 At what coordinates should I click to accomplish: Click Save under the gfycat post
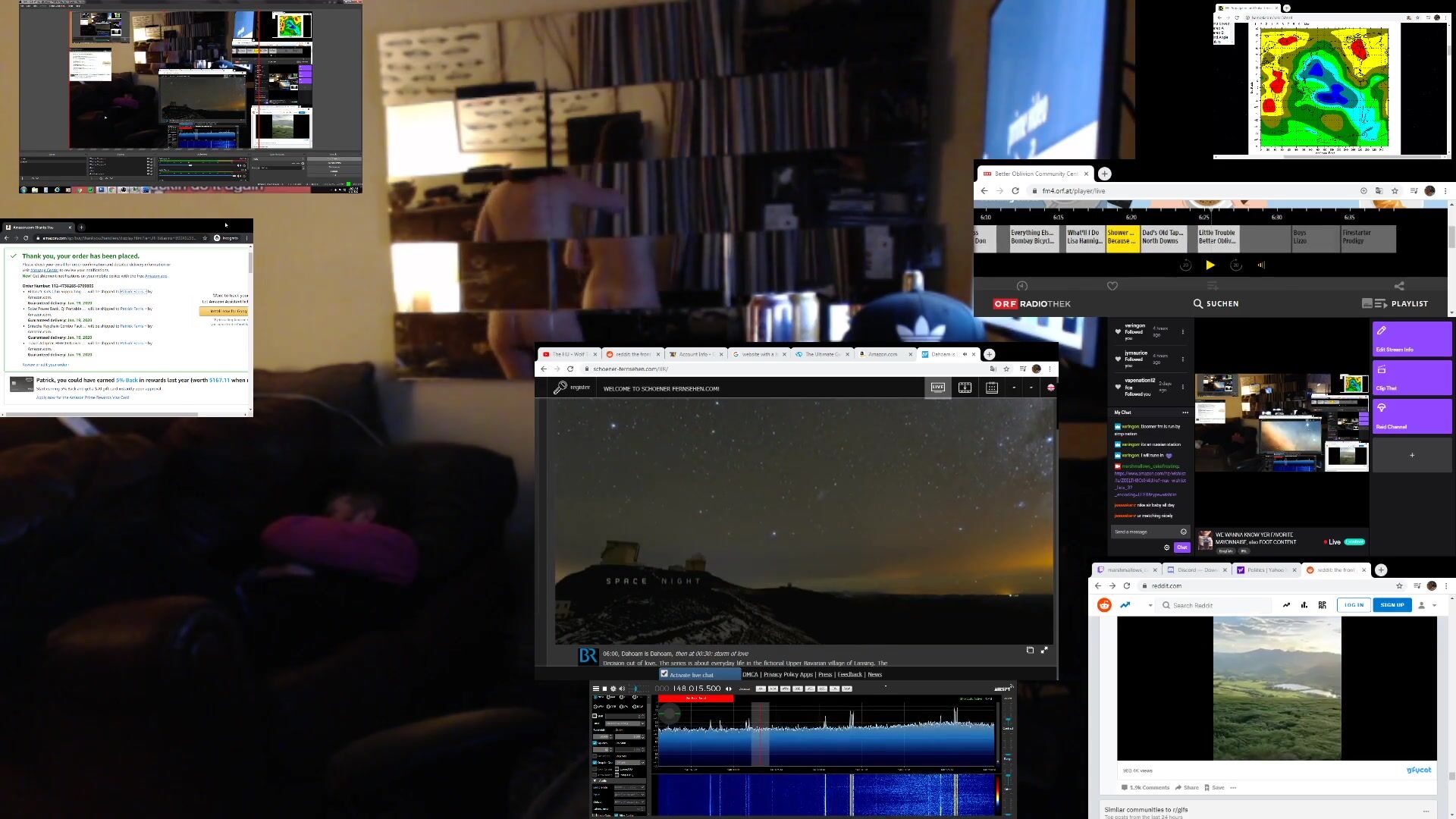click(x=1214, y=788)
